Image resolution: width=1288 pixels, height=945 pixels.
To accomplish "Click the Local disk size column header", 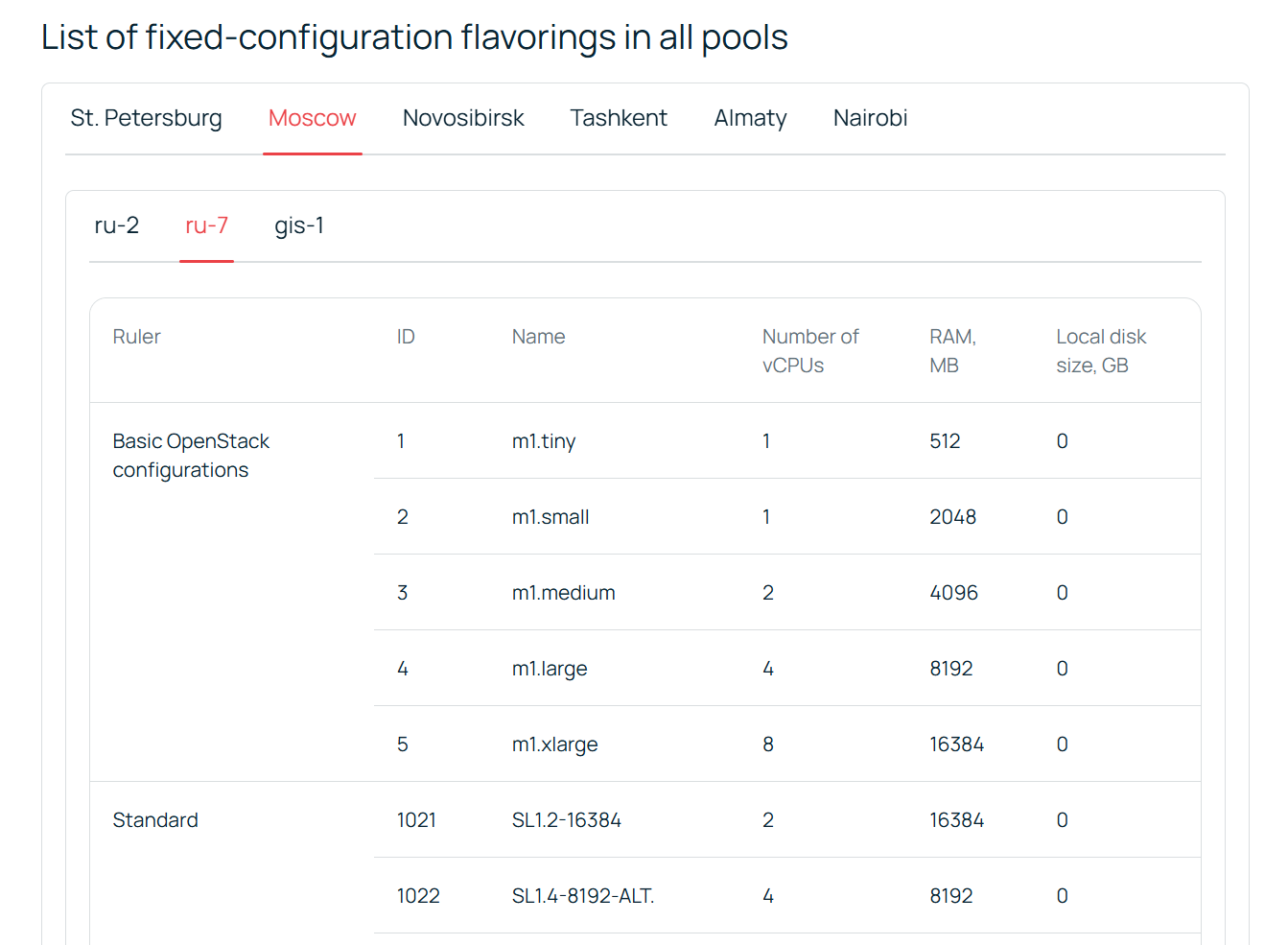I will (x=1101, y=351).
